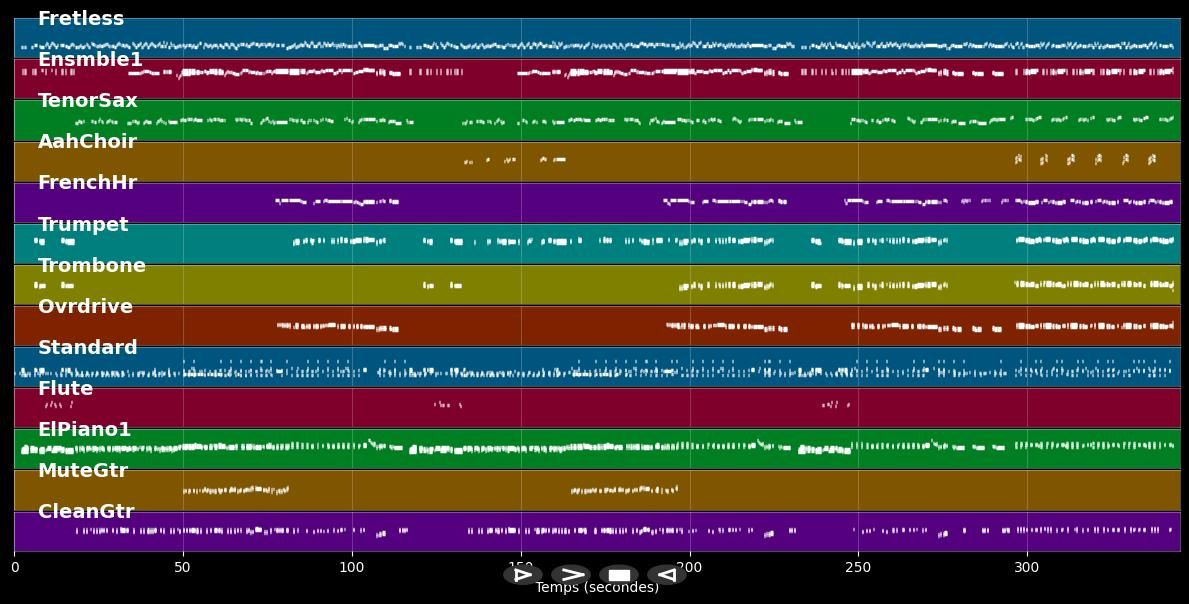Click the white rectangle stop button
The image size is (1189, 604).
click(619, 575)
